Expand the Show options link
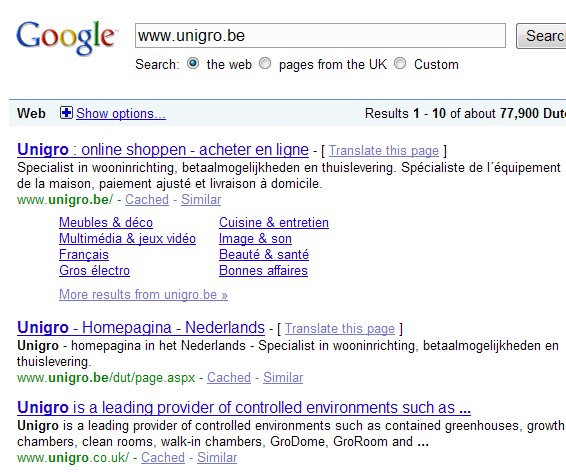566x472 pixels. 121,113
